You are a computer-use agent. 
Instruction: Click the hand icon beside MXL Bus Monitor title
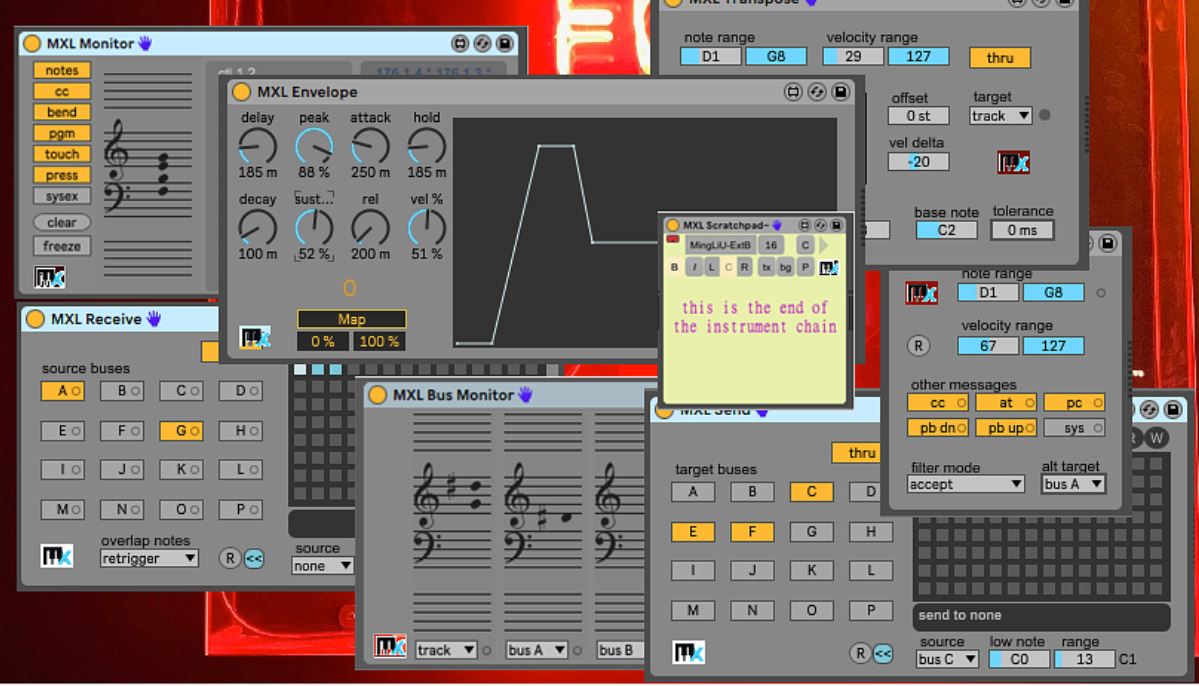coord(525,395)
